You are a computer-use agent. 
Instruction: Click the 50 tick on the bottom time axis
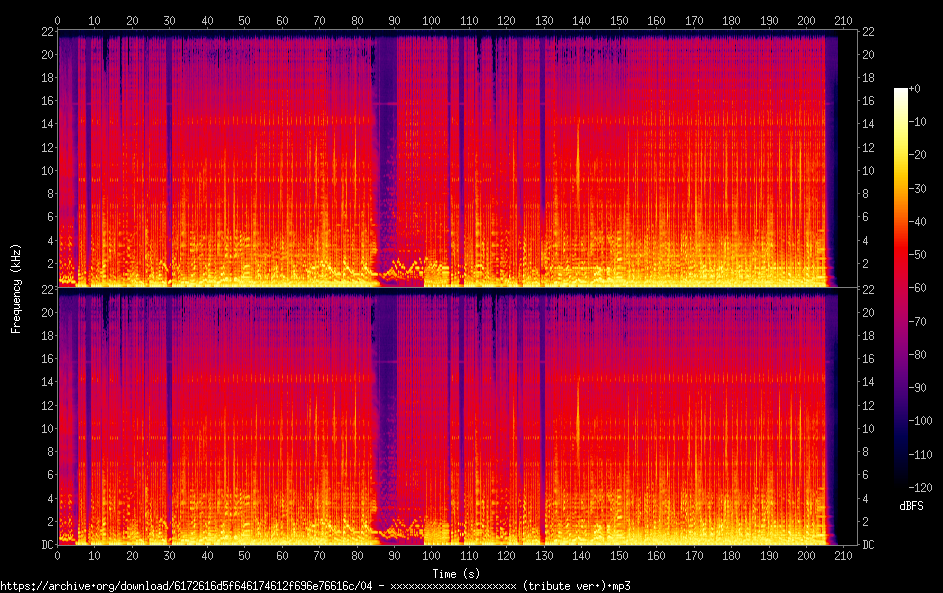244,555
